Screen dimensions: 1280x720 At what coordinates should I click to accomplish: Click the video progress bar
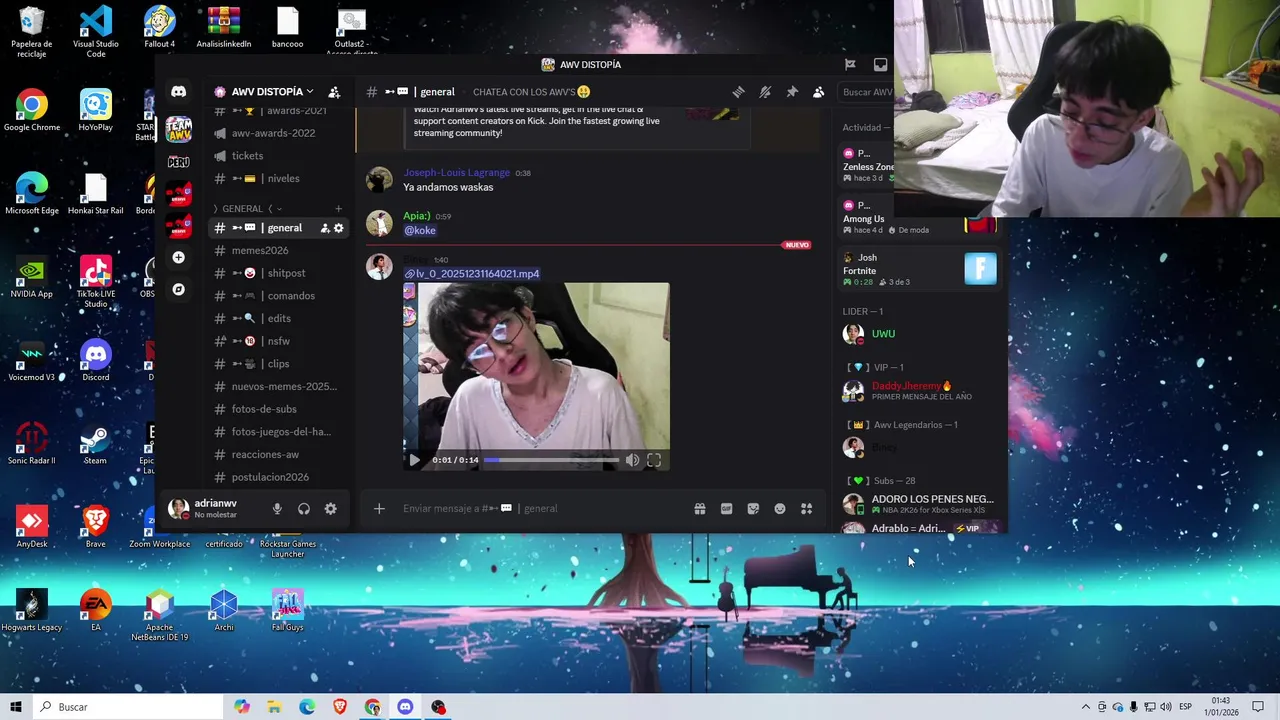coord(552,460)
